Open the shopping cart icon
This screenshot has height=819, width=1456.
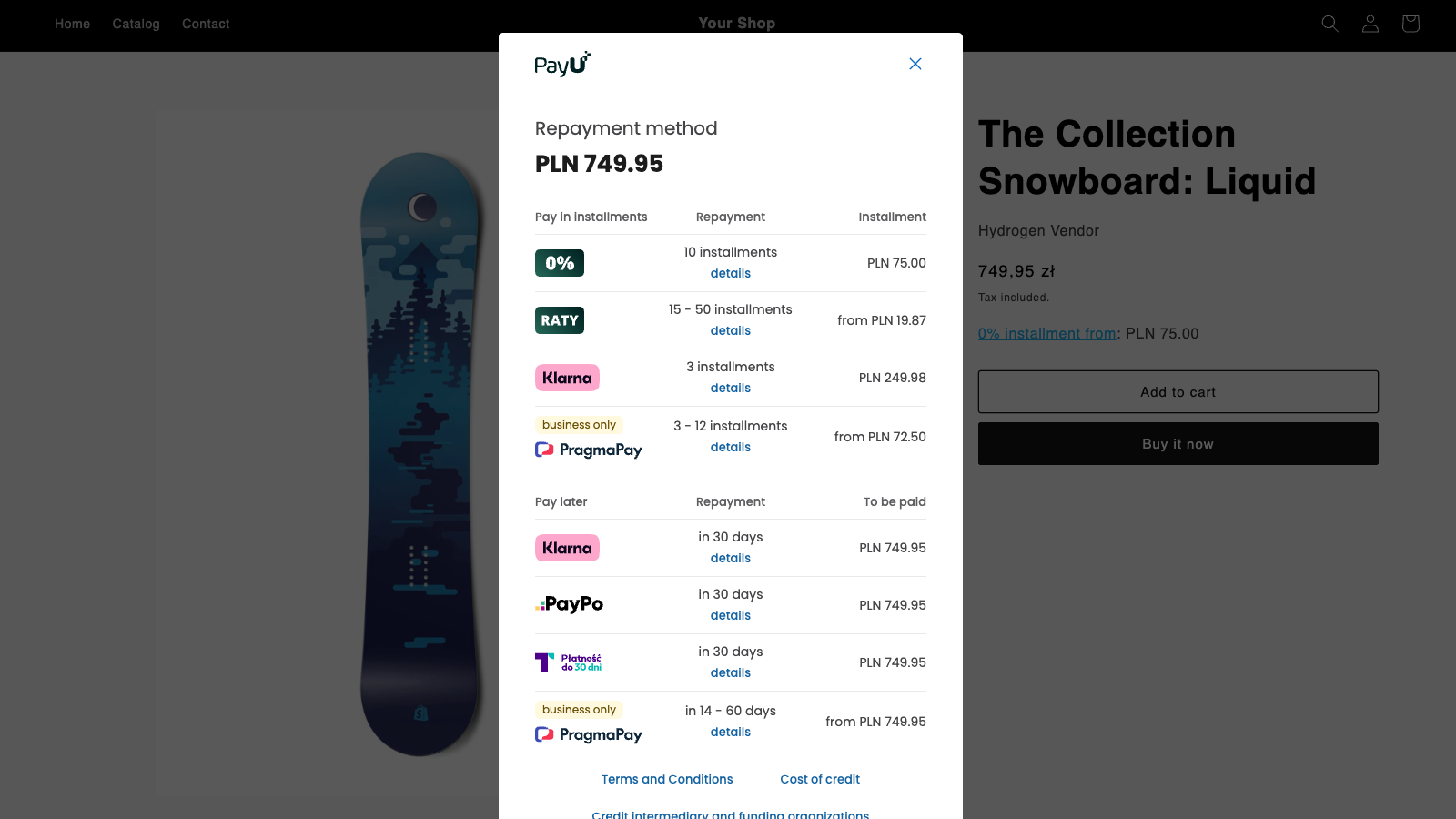click(x=1410, y=24)
